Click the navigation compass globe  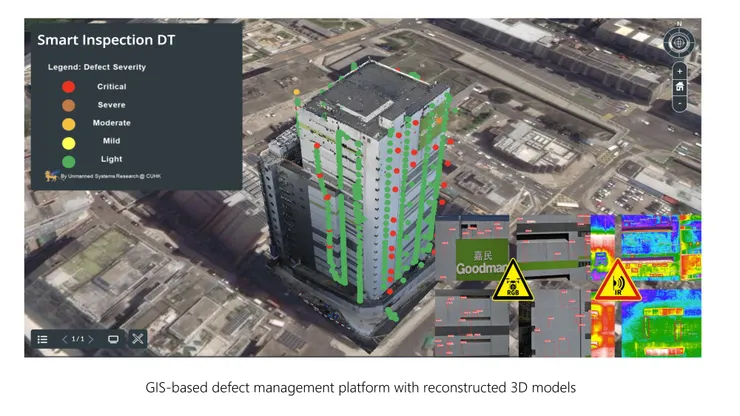679,42
